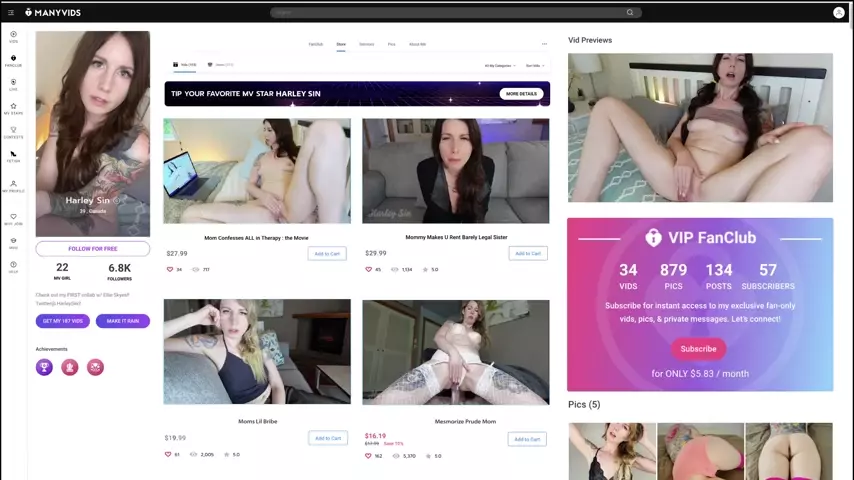854x480 pixels.
Task: Click the Help icon in the sidebar
Action: 13,267
